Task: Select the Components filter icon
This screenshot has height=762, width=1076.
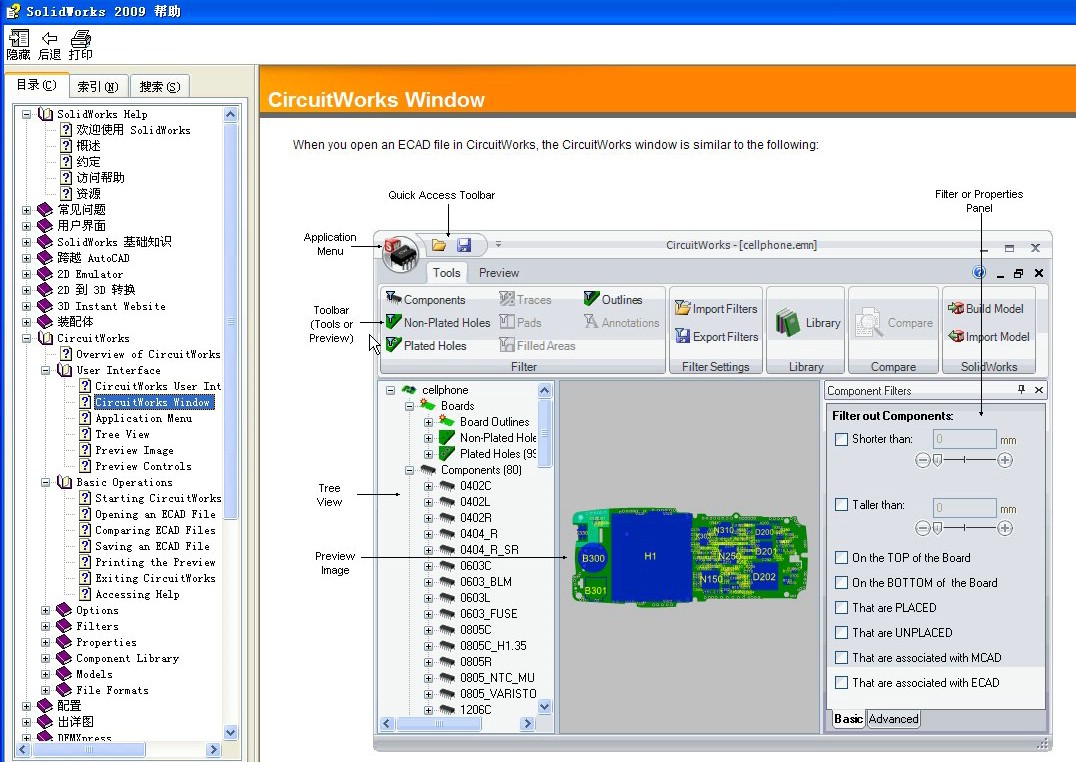Action: [394, 298]
